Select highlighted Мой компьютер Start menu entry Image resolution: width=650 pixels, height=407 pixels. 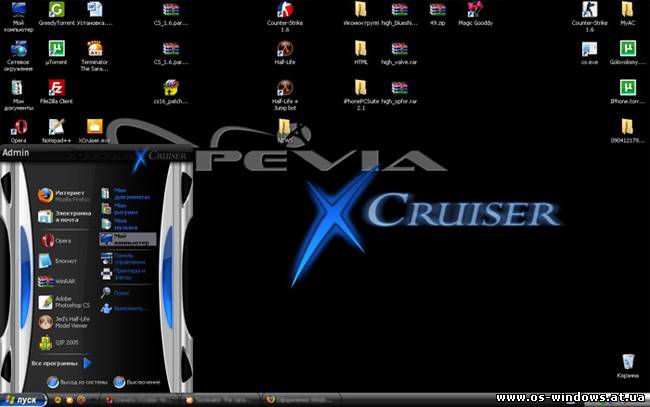128,239
